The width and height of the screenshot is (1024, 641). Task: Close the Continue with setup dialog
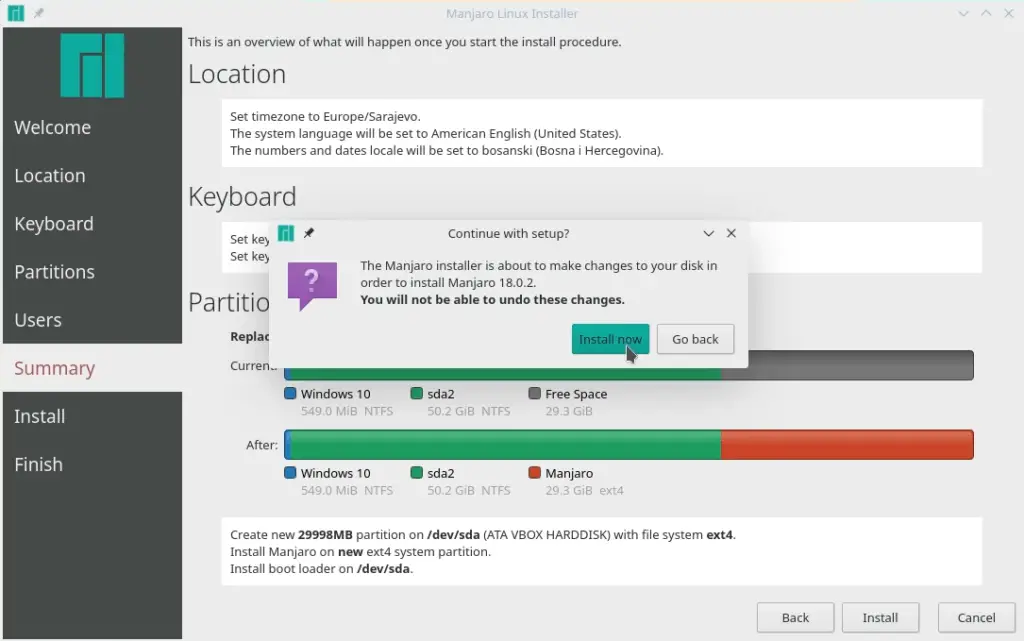click(x=731, y=233)
